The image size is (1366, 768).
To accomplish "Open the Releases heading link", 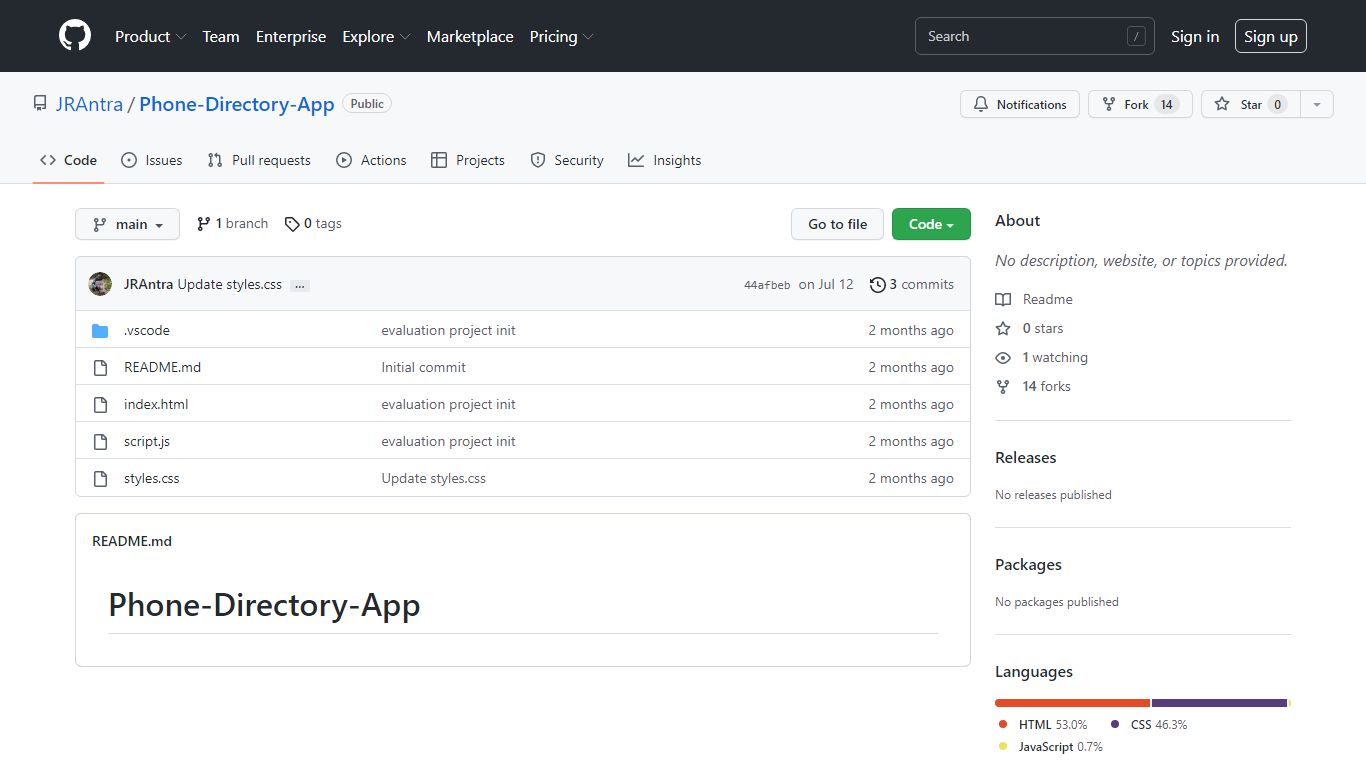I will pyautogui.click(x=1025, y=457).
